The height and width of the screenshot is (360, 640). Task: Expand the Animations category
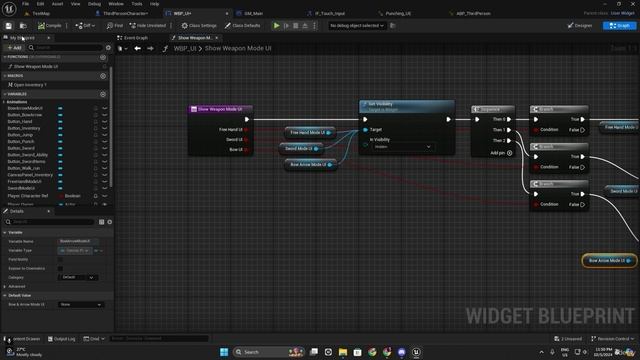pos(4,102)
